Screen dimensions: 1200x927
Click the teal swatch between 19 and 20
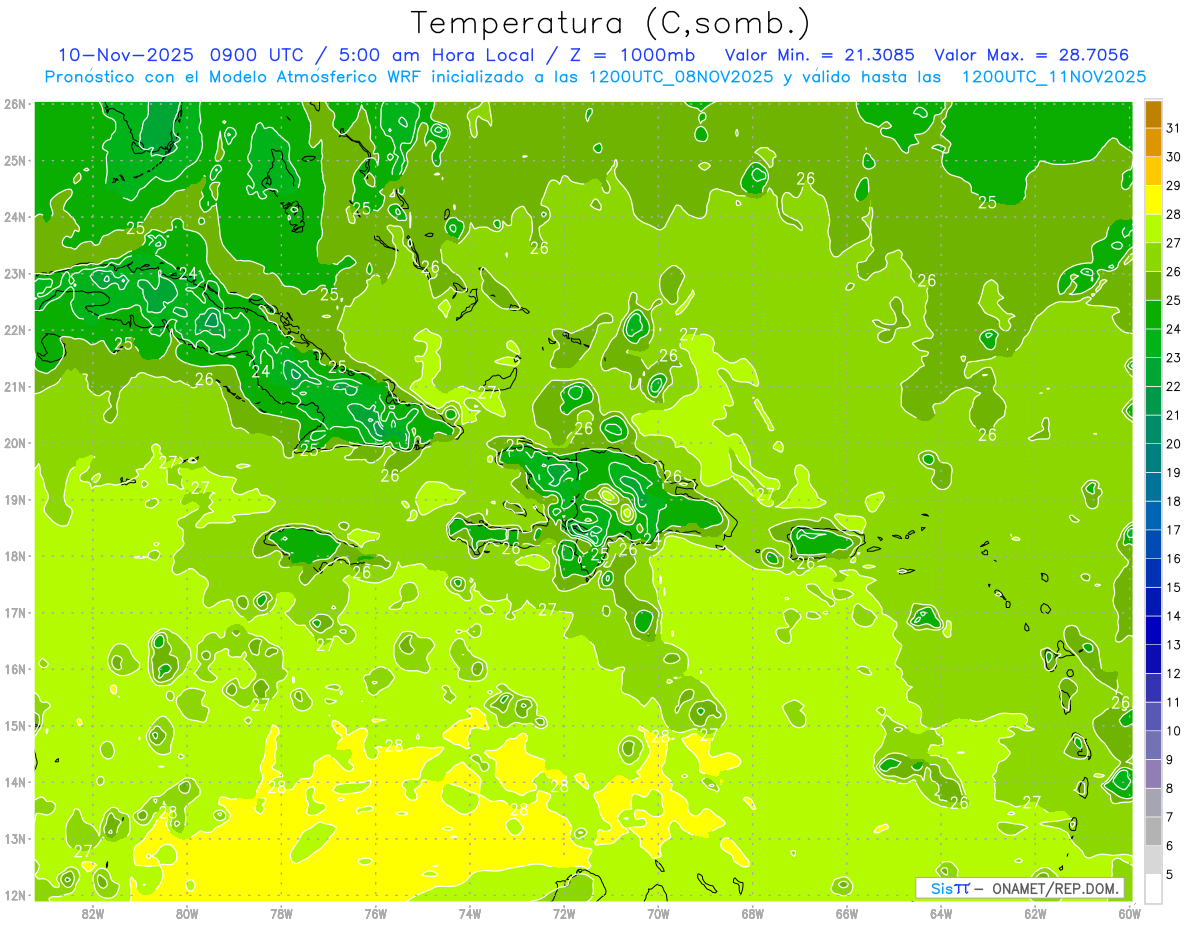[x=1153, y=458]
